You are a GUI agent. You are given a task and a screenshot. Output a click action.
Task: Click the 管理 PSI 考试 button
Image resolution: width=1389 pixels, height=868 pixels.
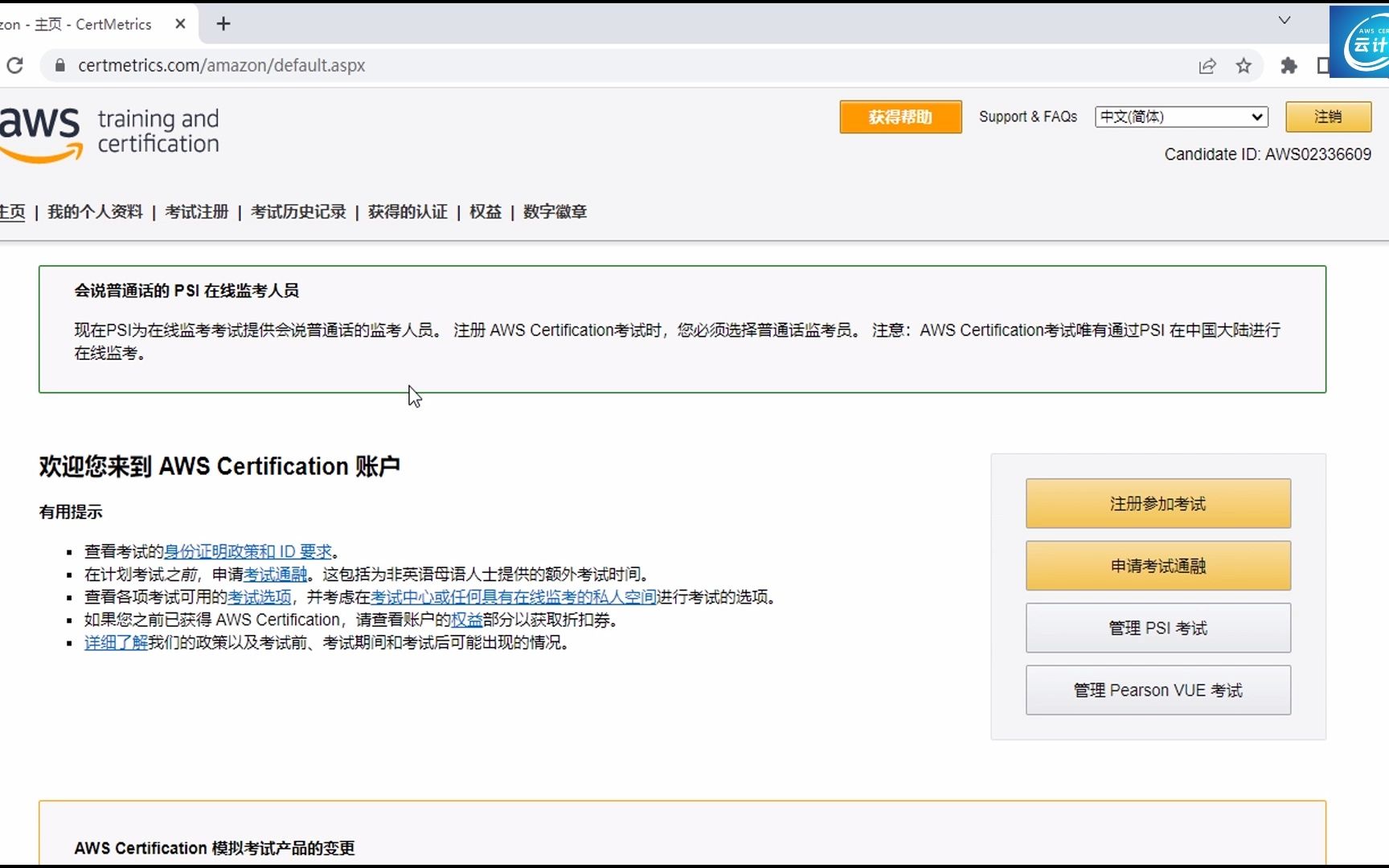pyautogui.click(x=1158, y=628)
